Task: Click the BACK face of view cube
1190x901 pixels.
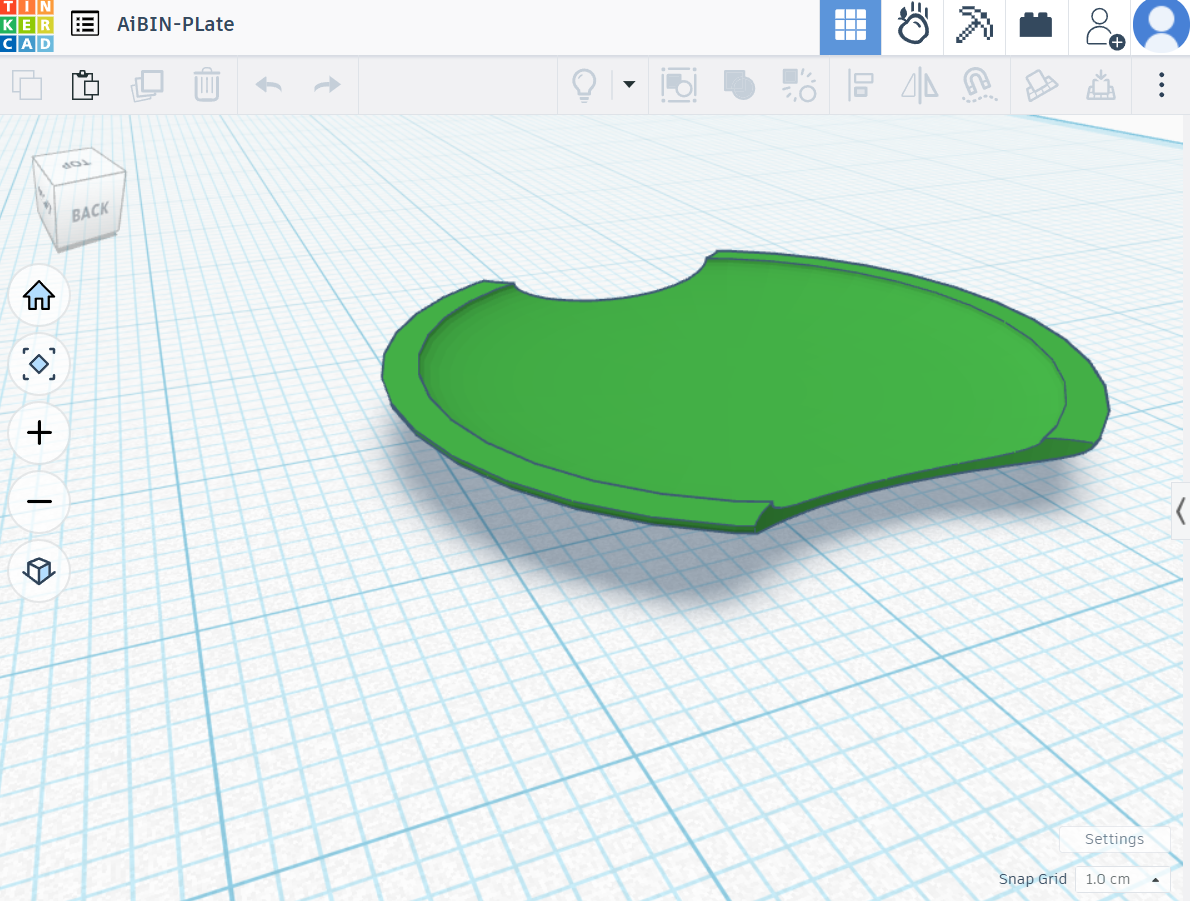Action: coord(90,212)
